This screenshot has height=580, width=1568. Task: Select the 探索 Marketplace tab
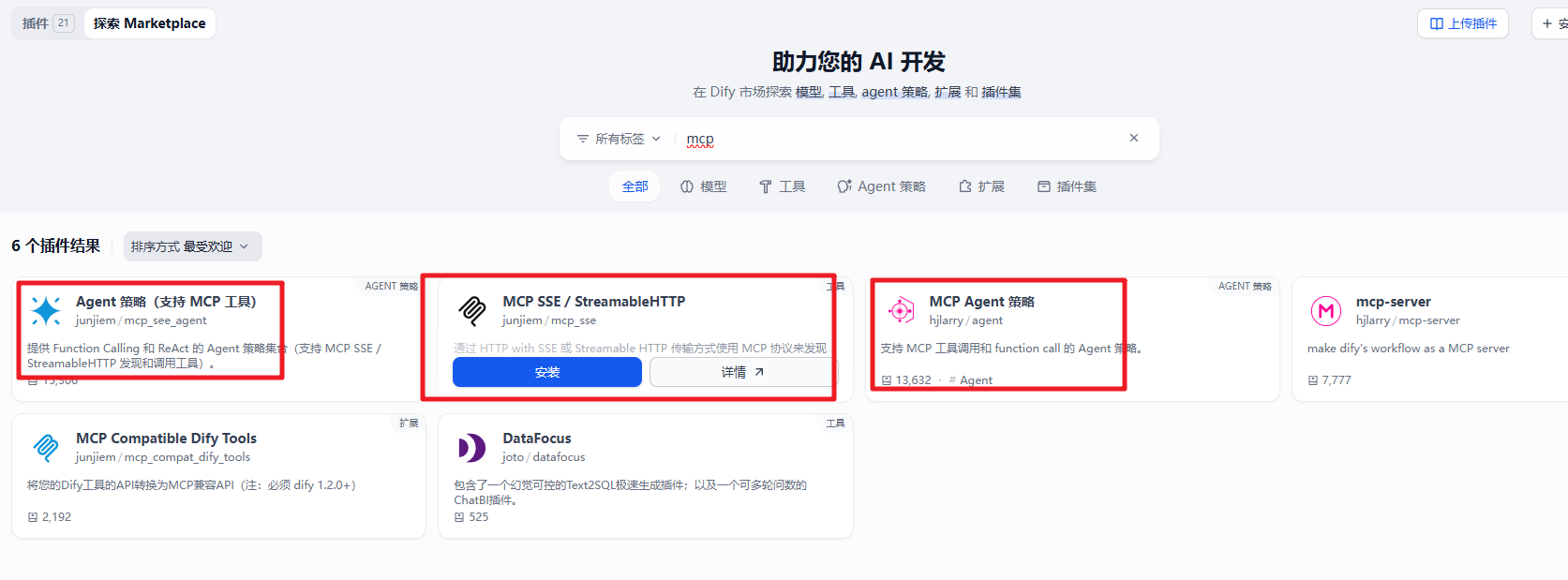(x=150, y=23)
